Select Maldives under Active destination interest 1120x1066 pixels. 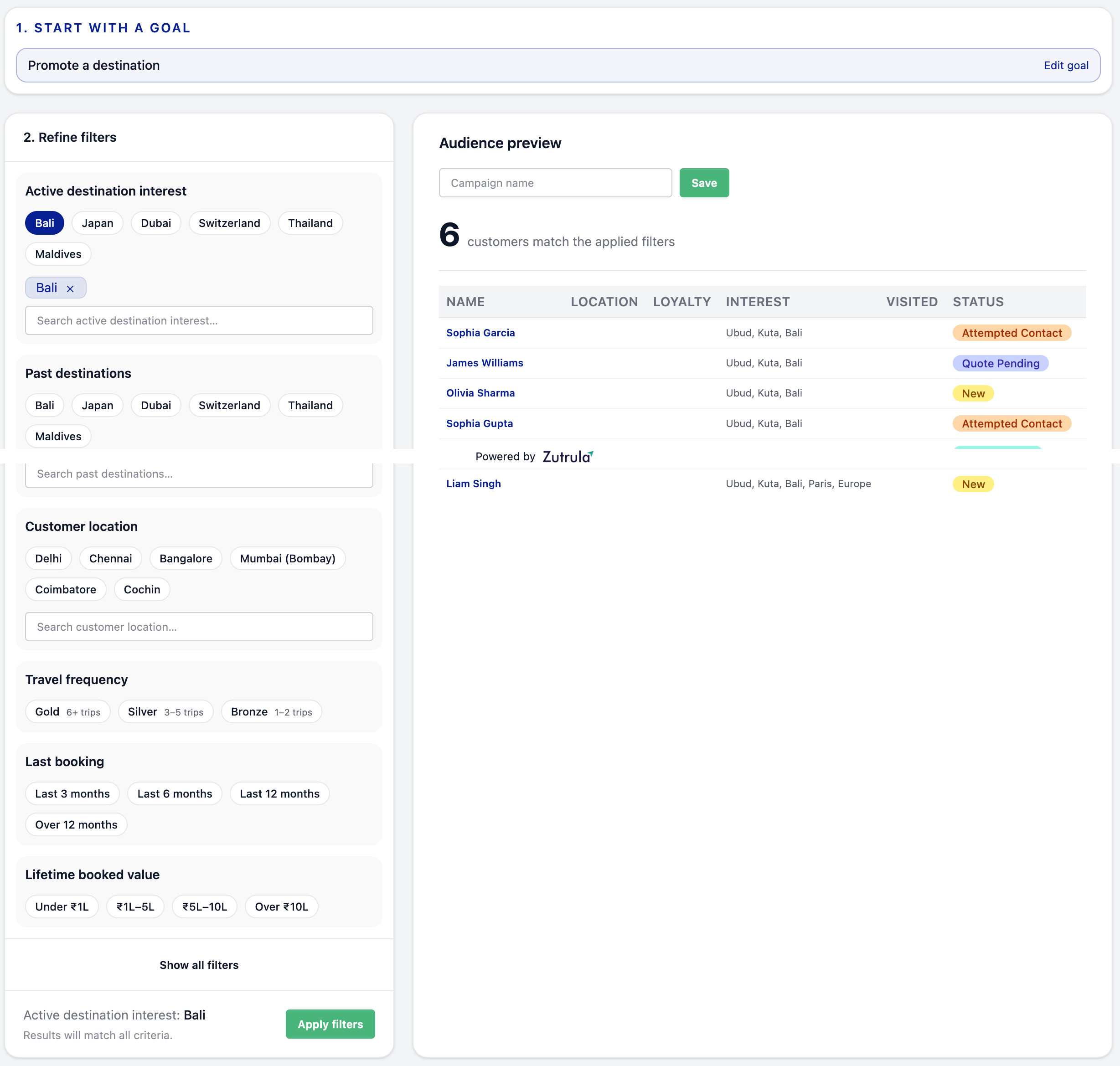tap(58, 254)
